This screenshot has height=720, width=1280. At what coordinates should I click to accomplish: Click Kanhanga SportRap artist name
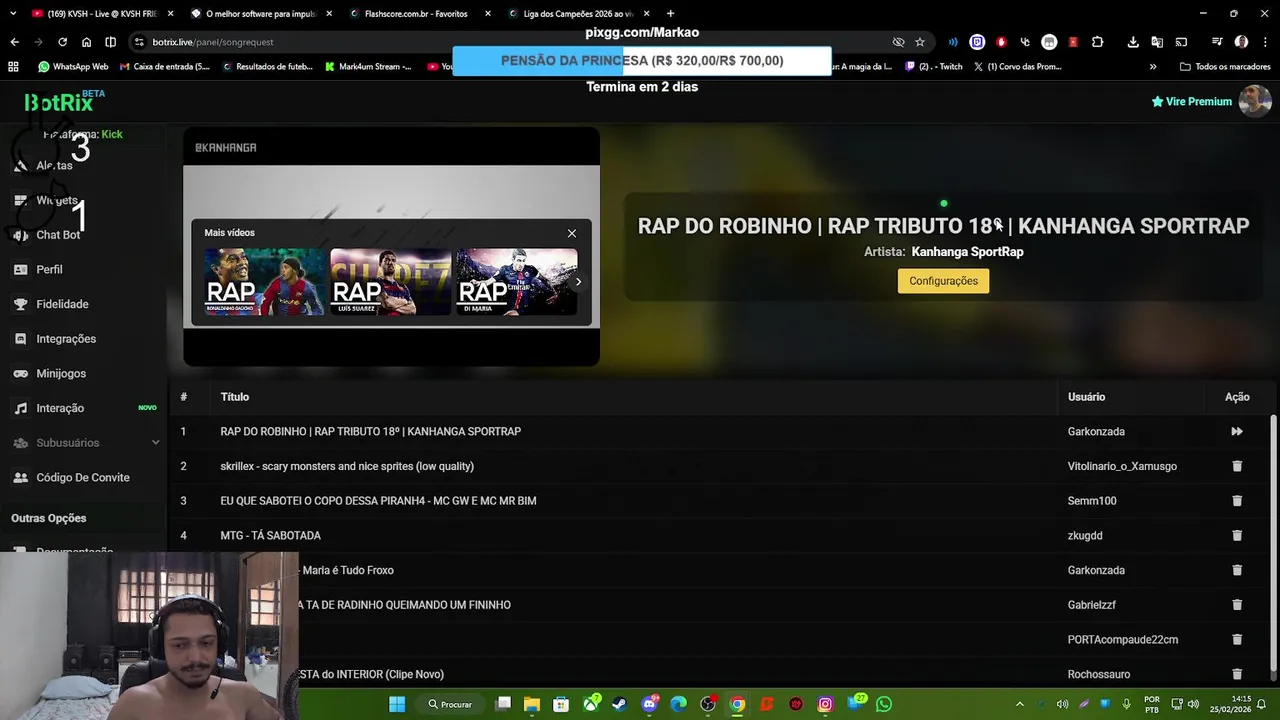coord(967,252)
